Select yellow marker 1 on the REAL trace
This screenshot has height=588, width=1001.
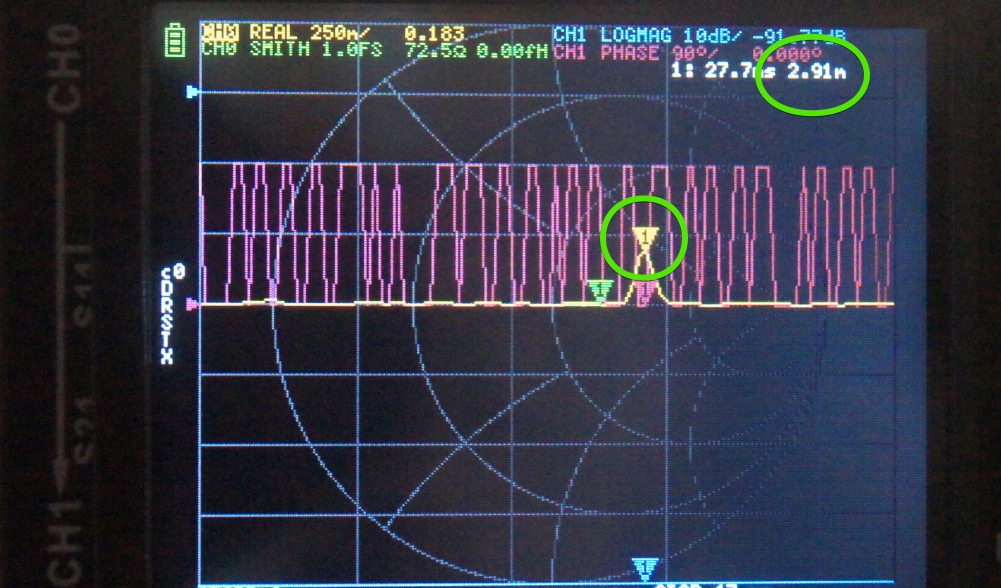tap(645, 237)
